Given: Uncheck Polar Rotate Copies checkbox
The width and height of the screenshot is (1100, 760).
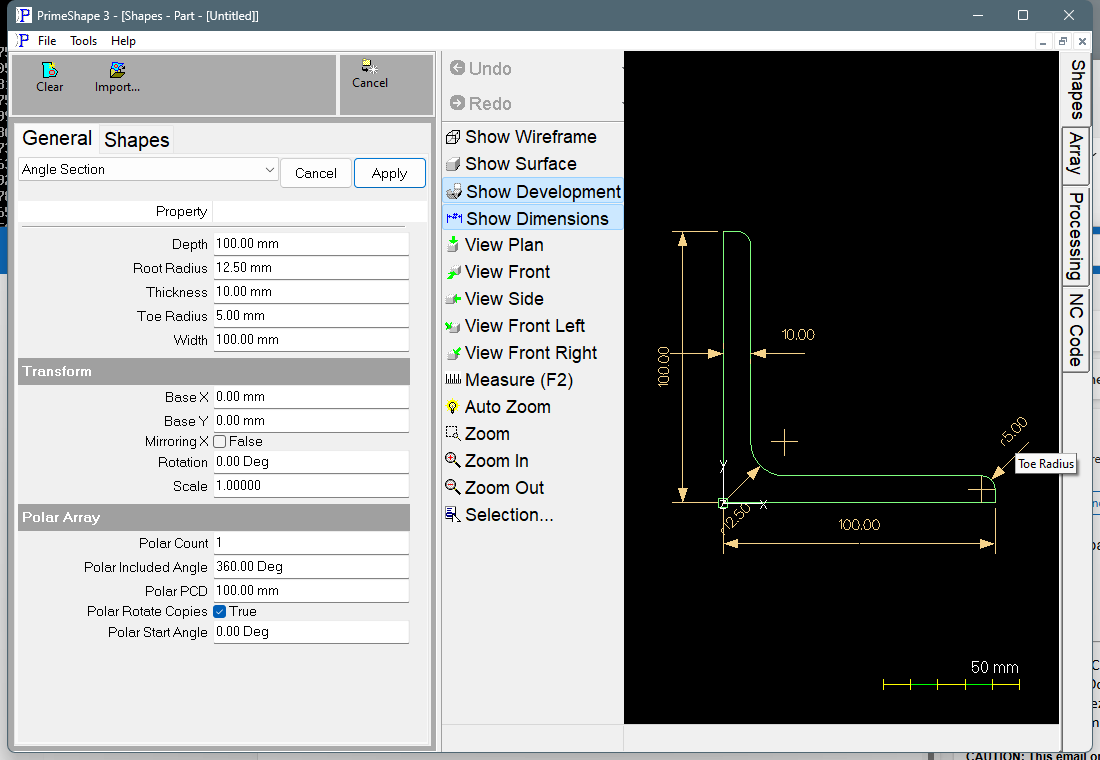Looking at the screenshot, I should click(x=220, y=611).
